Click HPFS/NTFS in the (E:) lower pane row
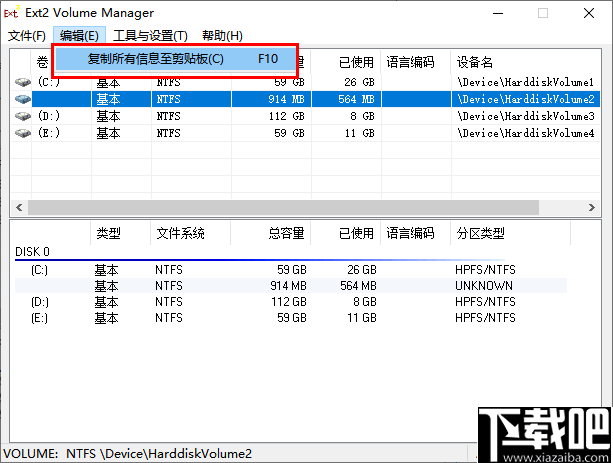Image resolution: width=613 pixels, height=463 pixels. click(x=485, y=318)
